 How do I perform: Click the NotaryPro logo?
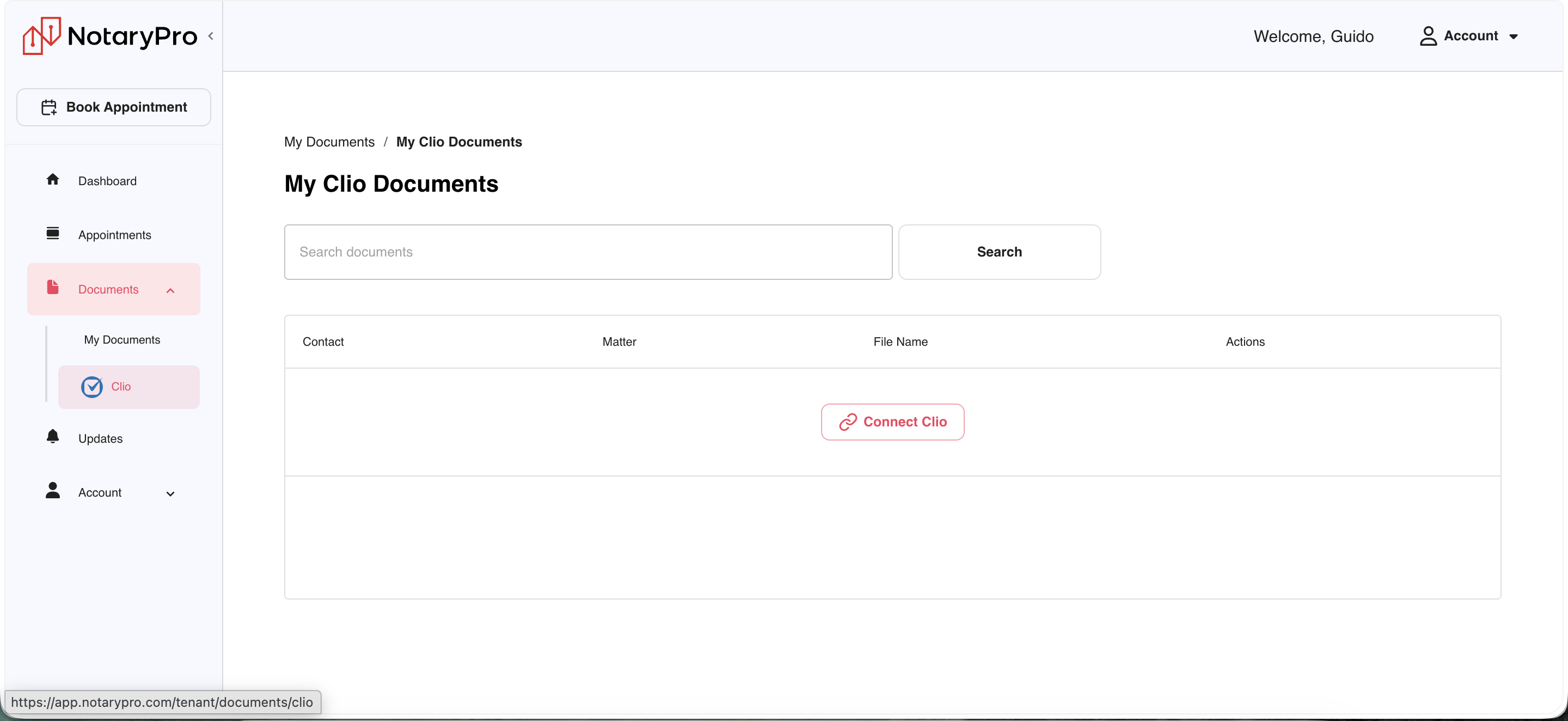[109, 36]
